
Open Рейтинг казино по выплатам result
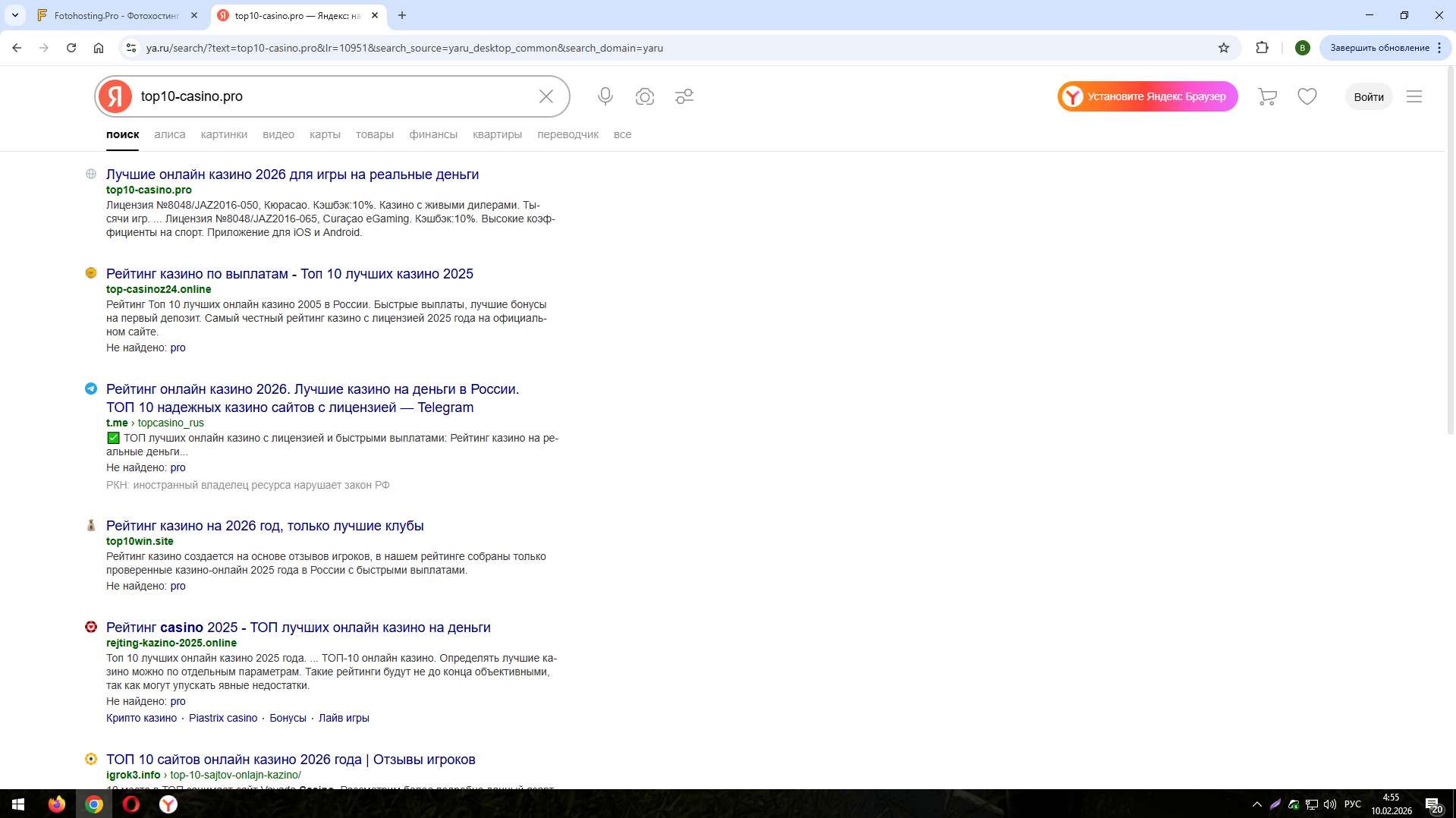coord(290,274)
